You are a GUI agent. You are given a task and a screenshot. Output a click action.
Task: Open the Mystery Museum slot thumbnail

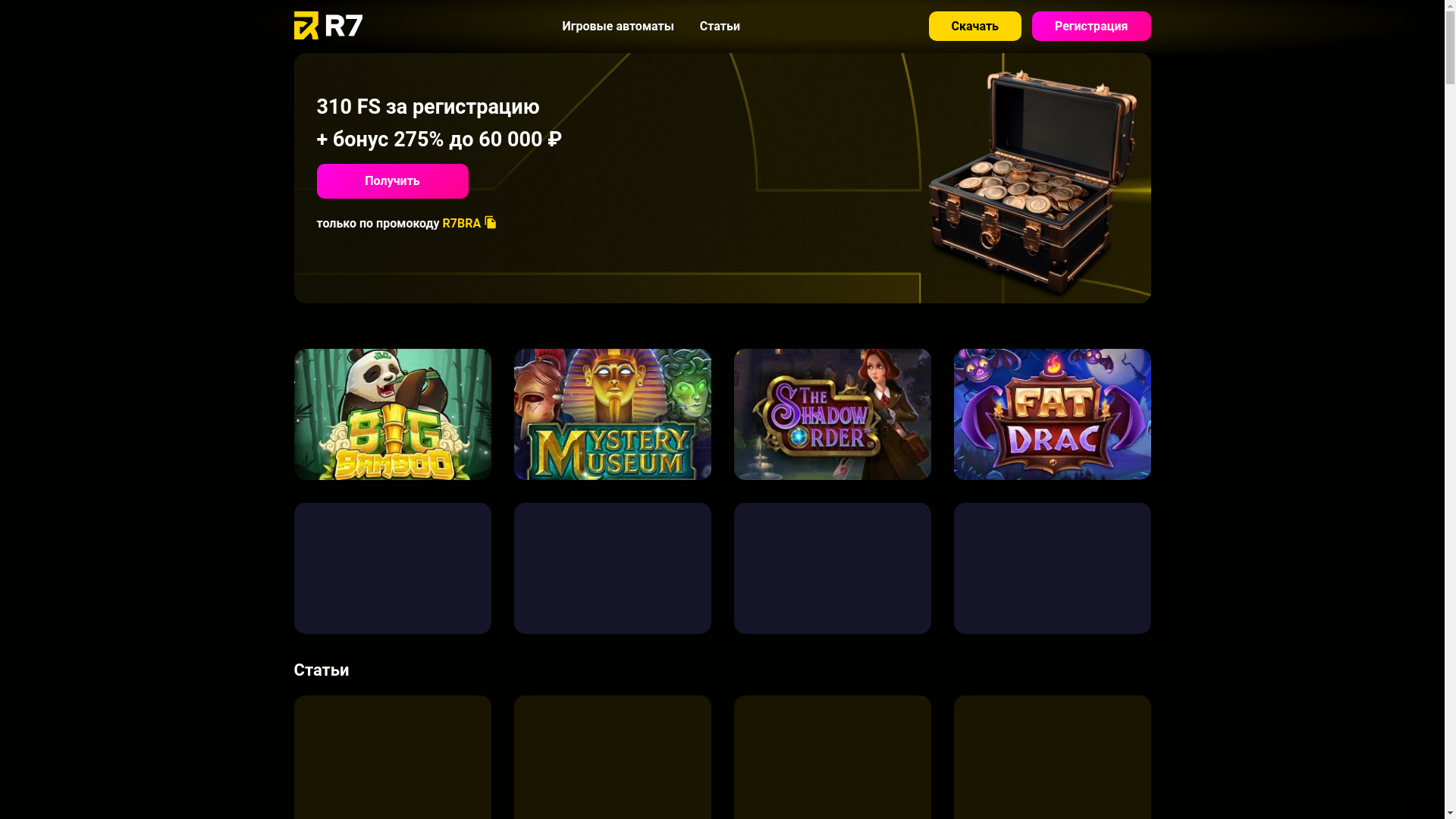(613, 414)
